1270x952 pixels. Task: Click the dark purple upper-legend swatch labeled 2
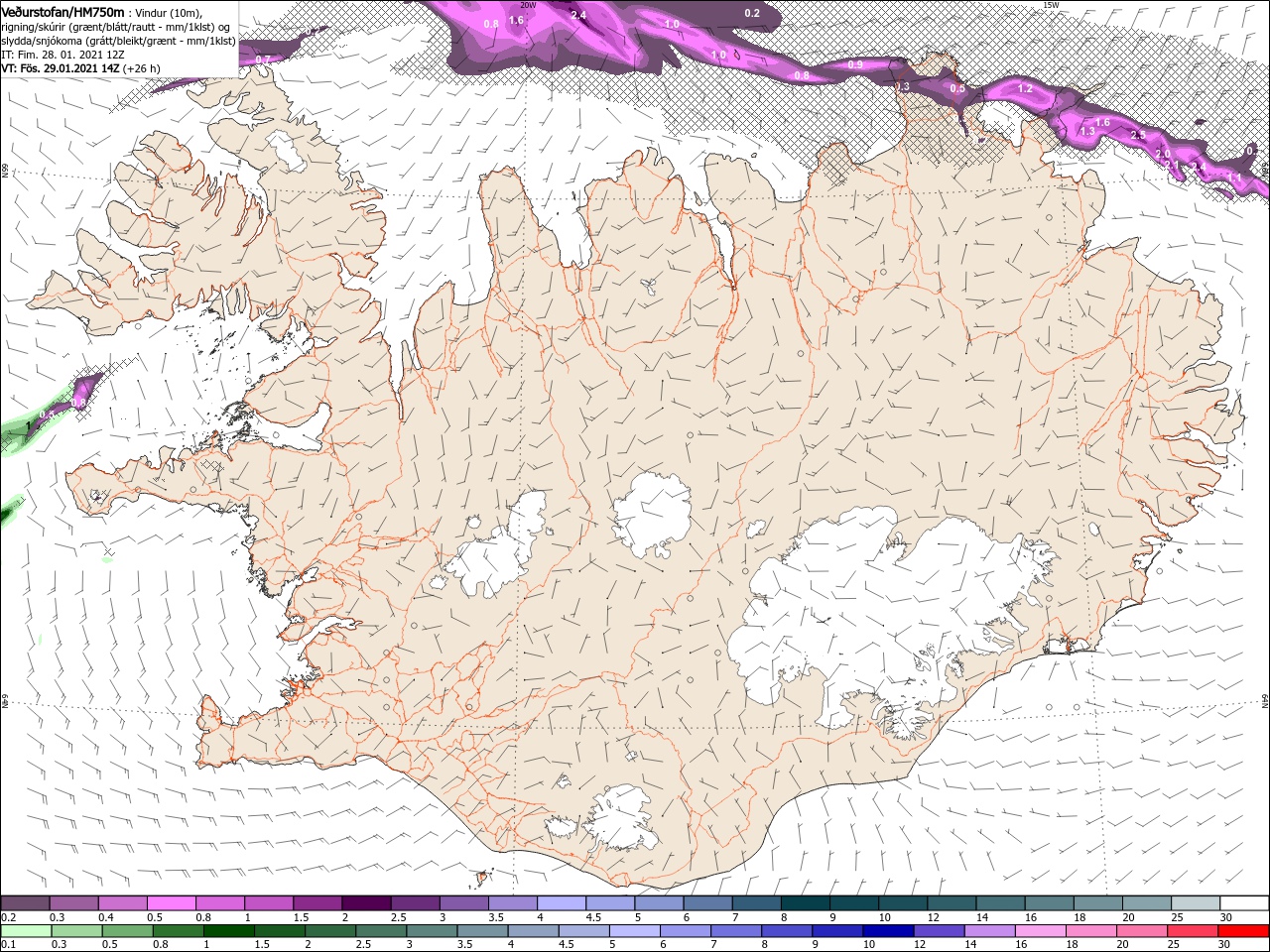[365, 903]
